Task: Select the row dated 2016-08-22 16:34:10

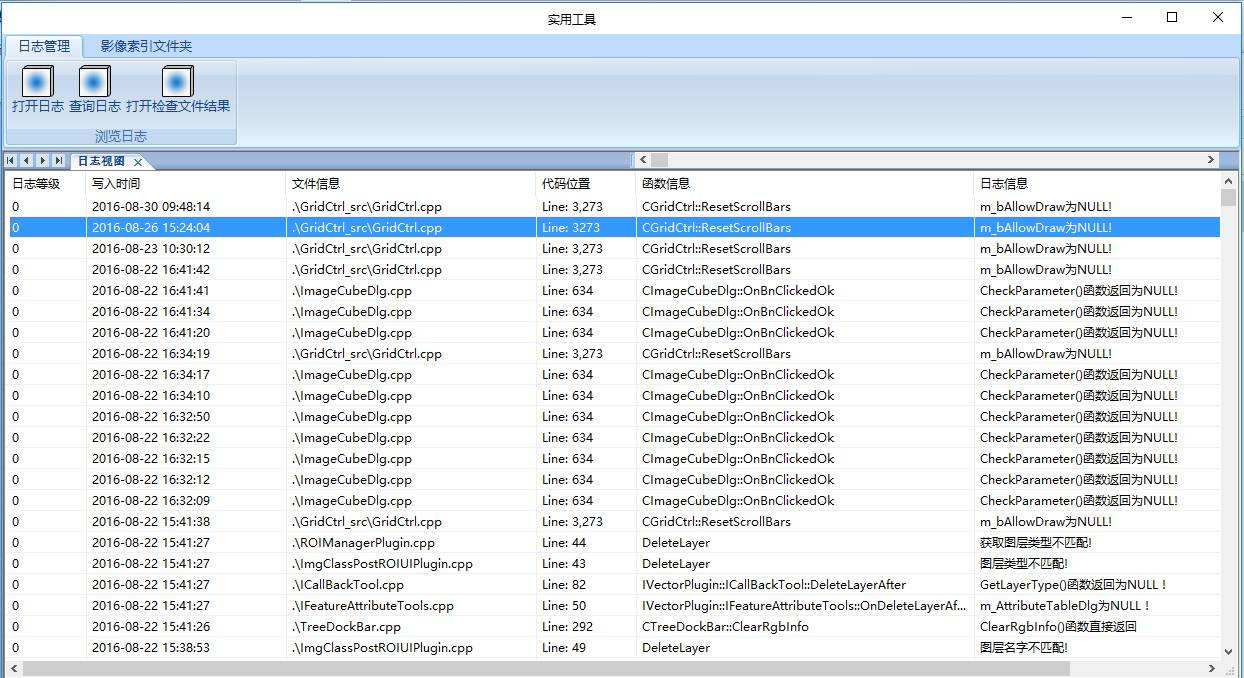Action: (615, 396)
